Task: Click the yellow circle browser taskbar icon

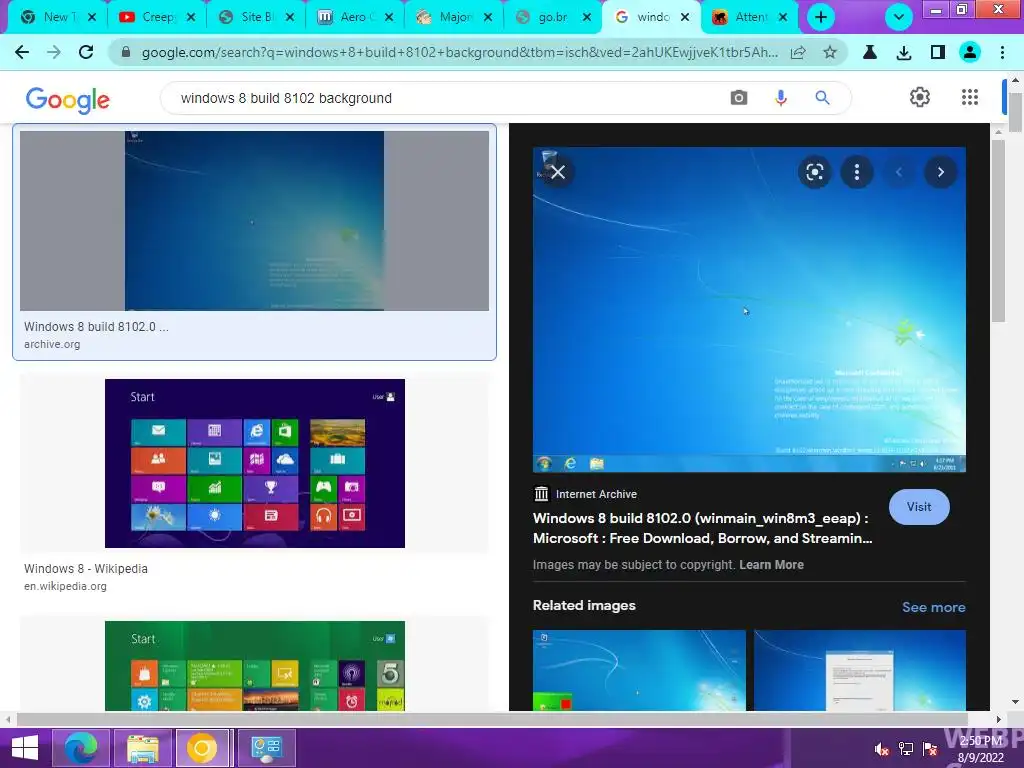Action: 202,748
